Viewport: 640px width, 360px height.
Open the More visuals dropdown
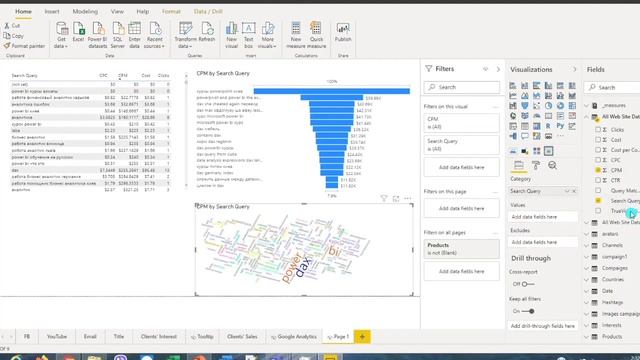point(267,35)
